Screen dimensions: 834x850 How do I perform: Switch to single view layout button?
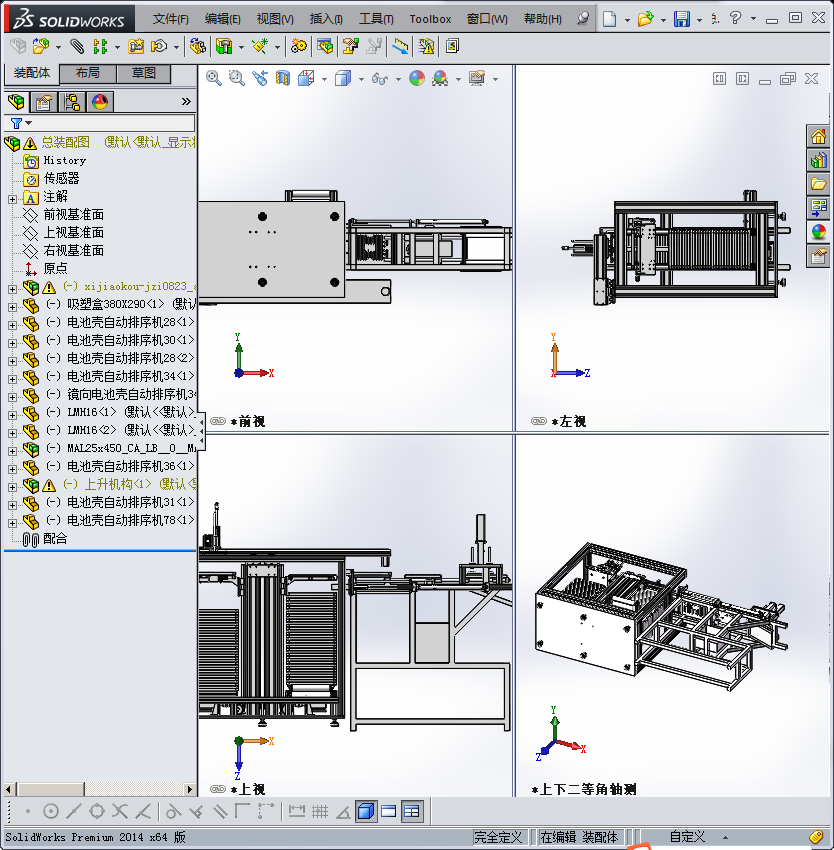point(389,812)
